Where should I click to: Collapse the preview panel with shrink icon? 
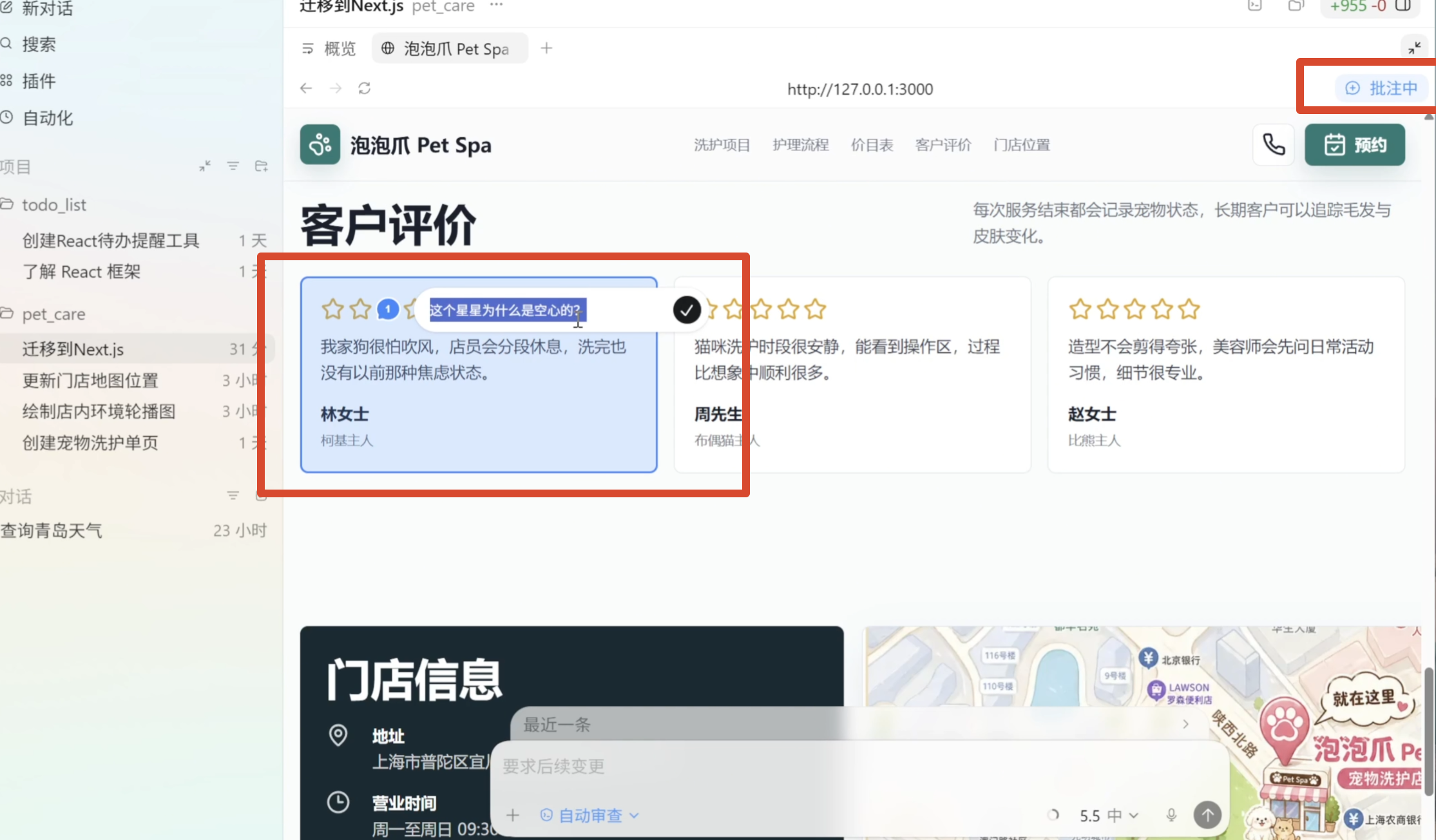pos(1414,48)
